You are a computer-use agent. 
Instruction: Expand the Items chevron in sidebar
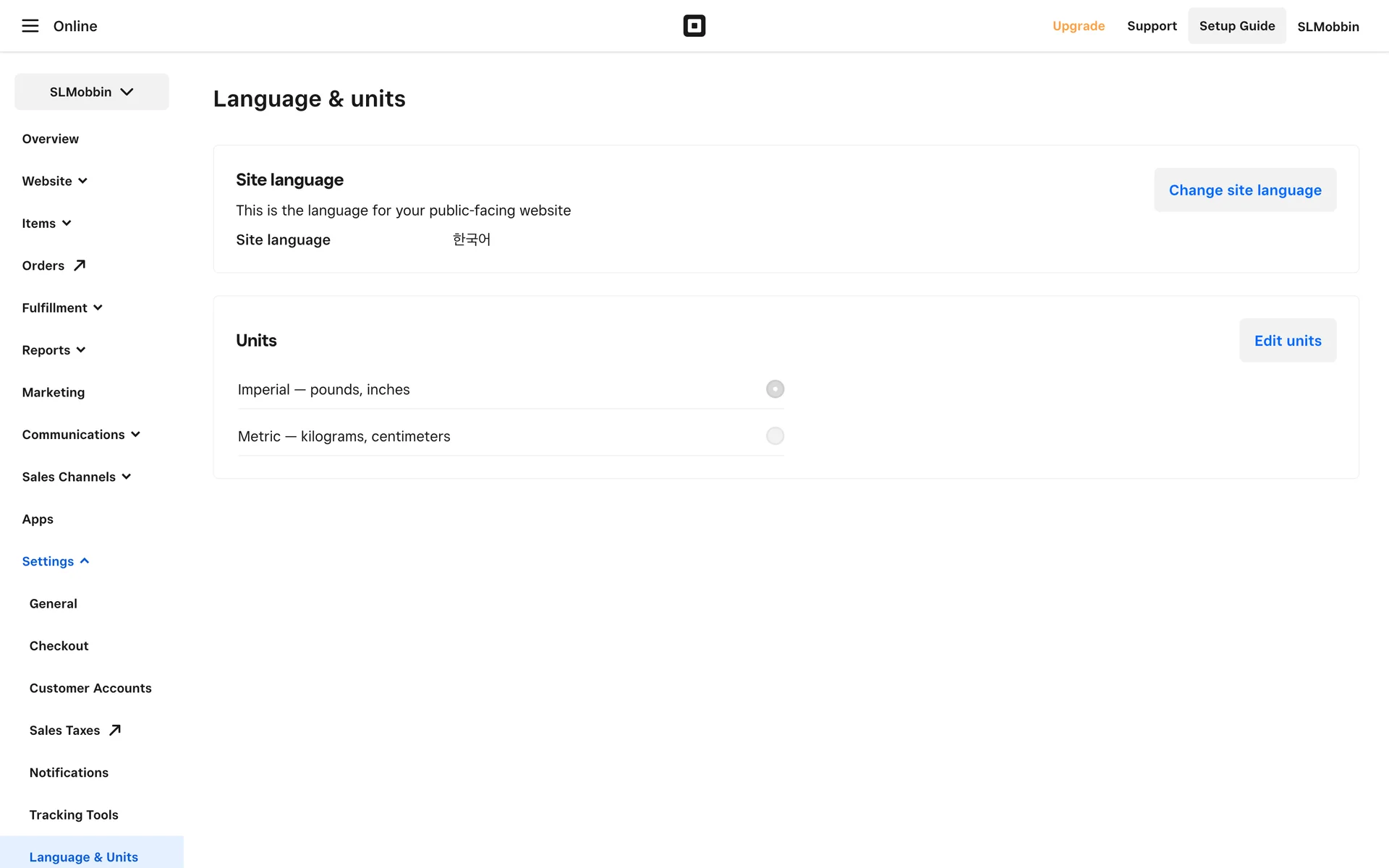pos(67,223)
